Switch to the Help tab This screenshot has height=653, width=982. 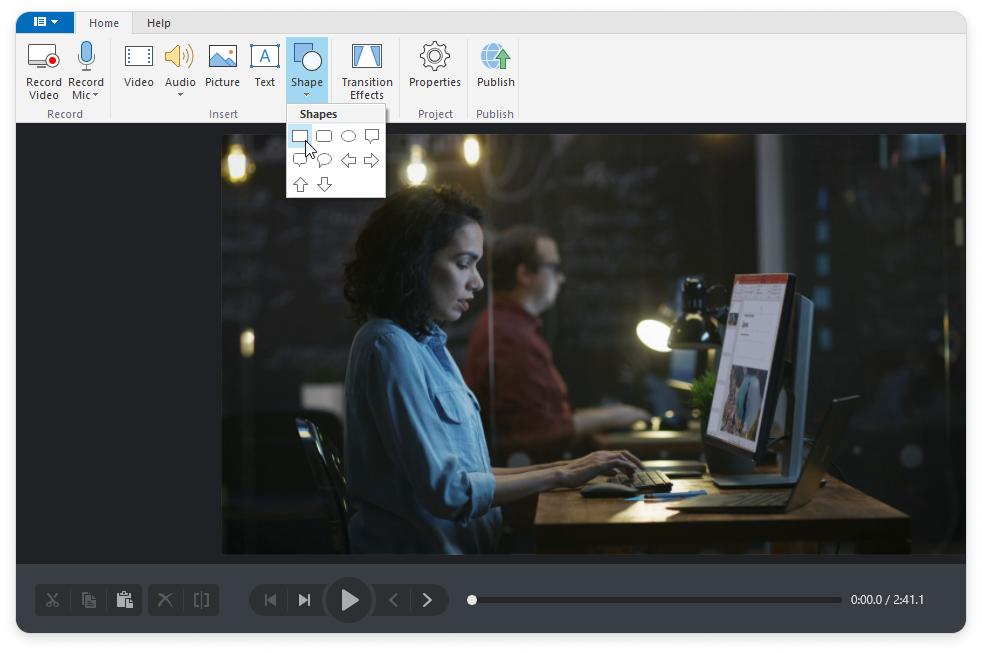[x=158, y=23]
